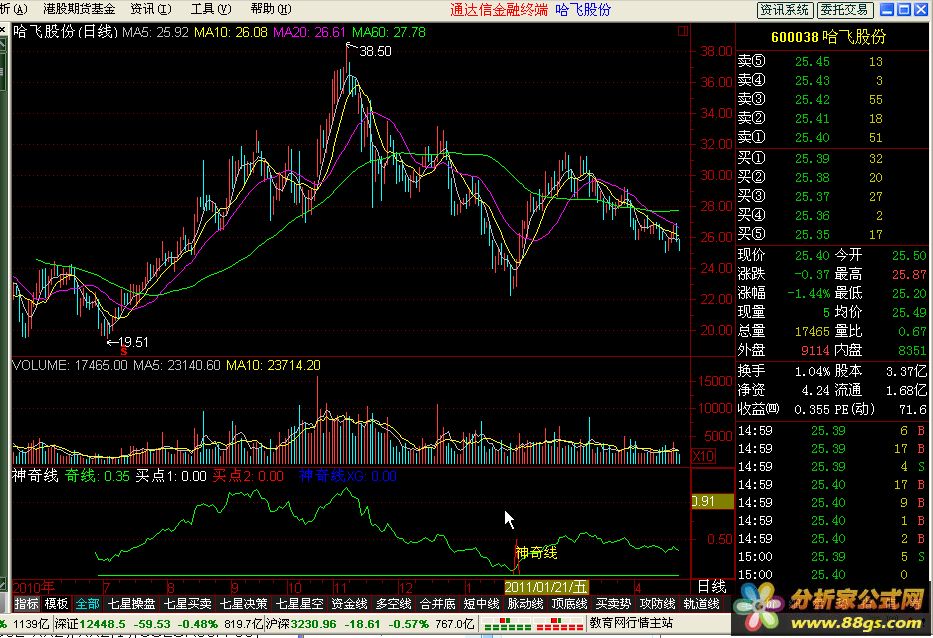Switch to the 买卖势 indicator

613,603
